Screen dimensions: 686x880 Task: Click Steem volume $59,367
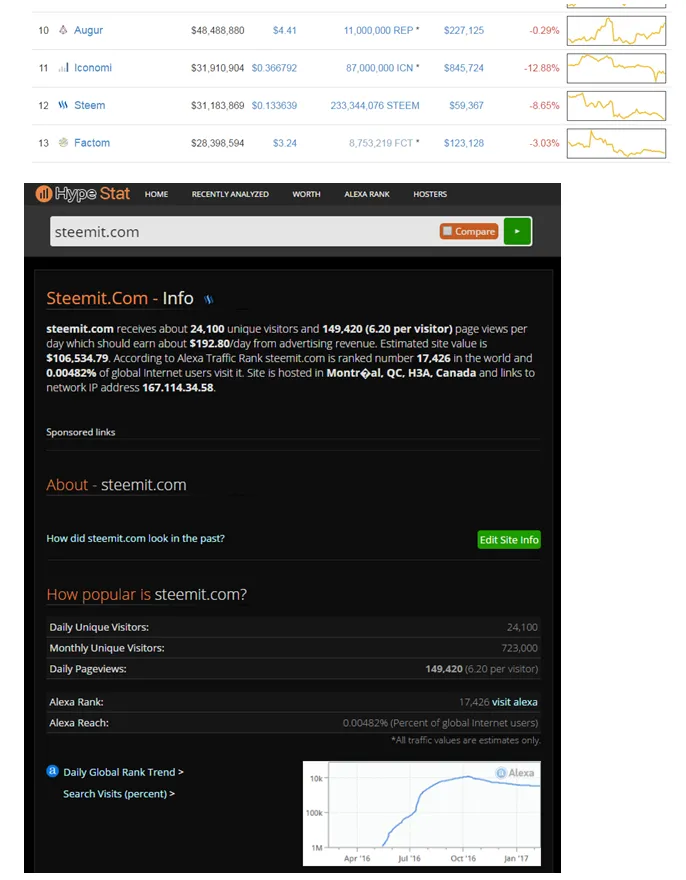(x=466, y=106)
